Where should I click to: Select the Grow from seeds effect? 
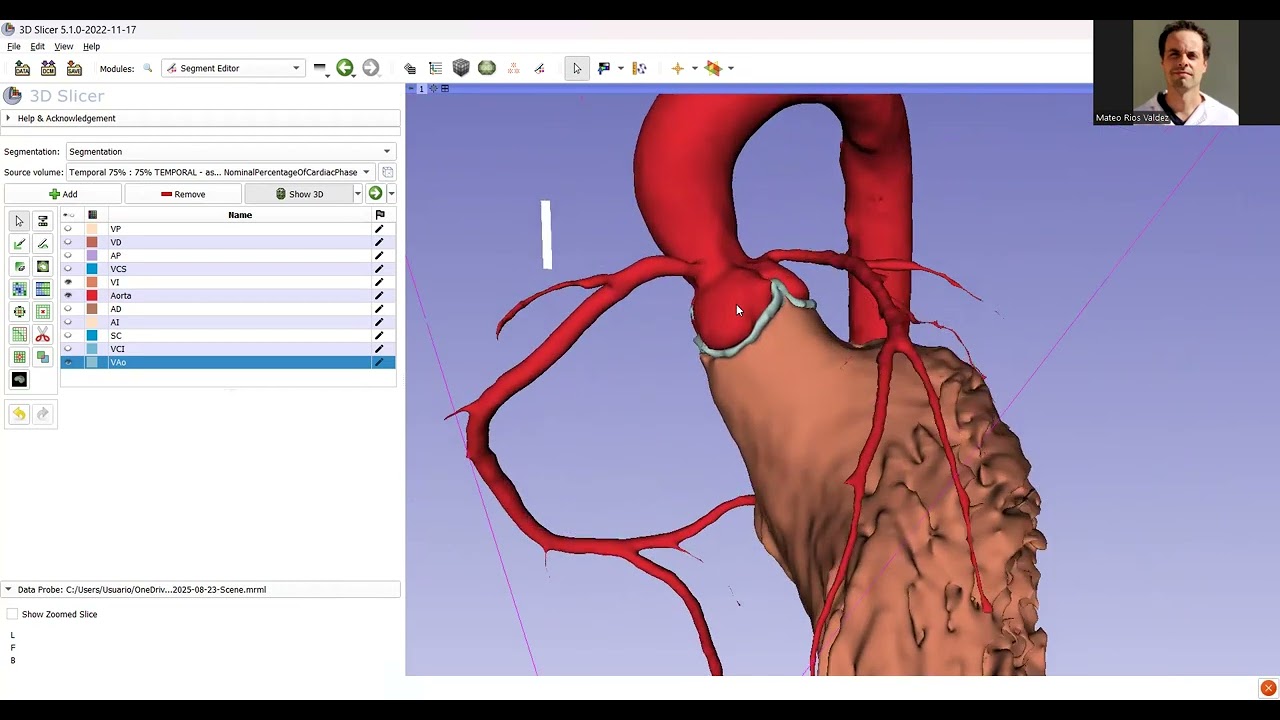click(x=19, y=289)
